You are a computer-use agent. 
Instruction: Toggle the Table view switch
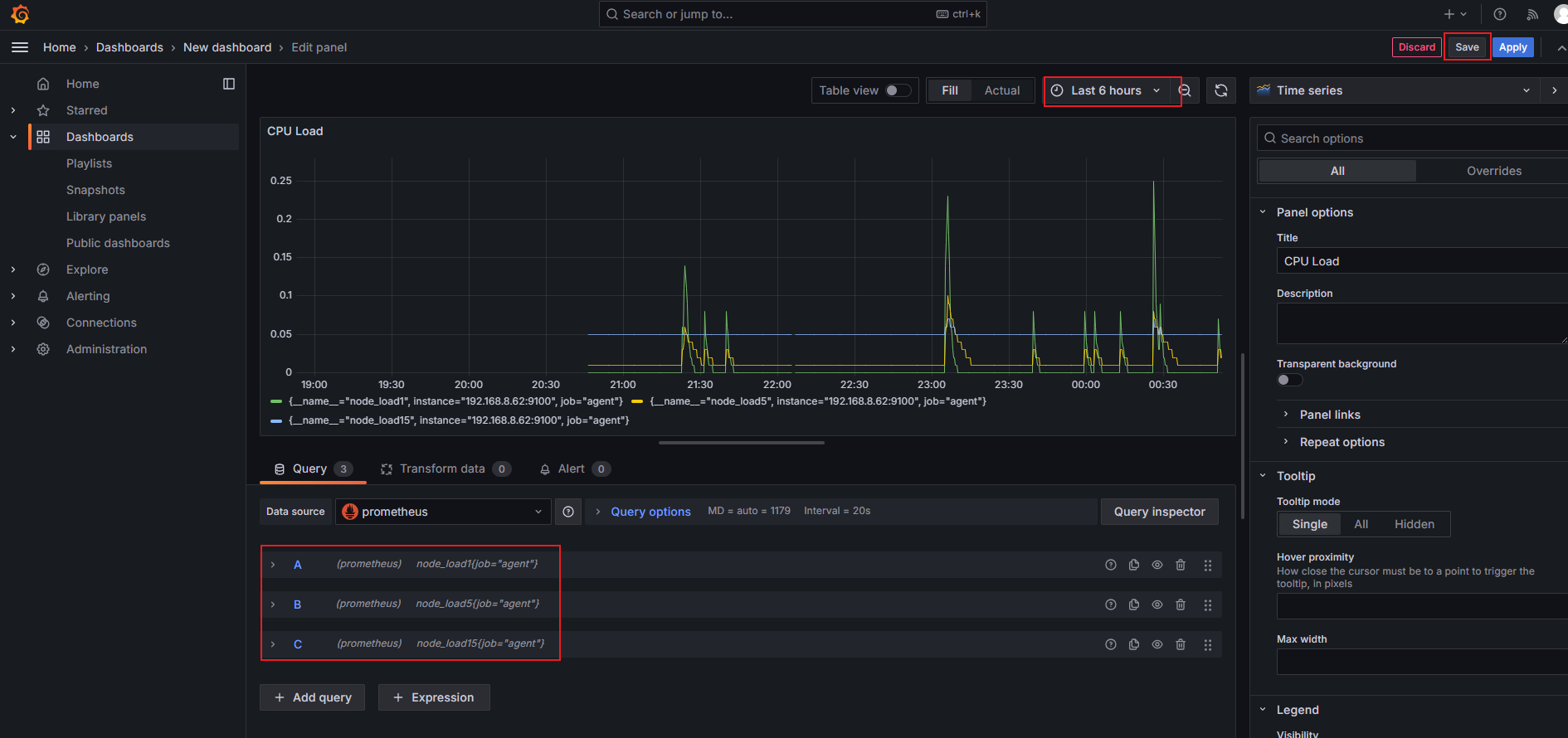click(897, 90)
